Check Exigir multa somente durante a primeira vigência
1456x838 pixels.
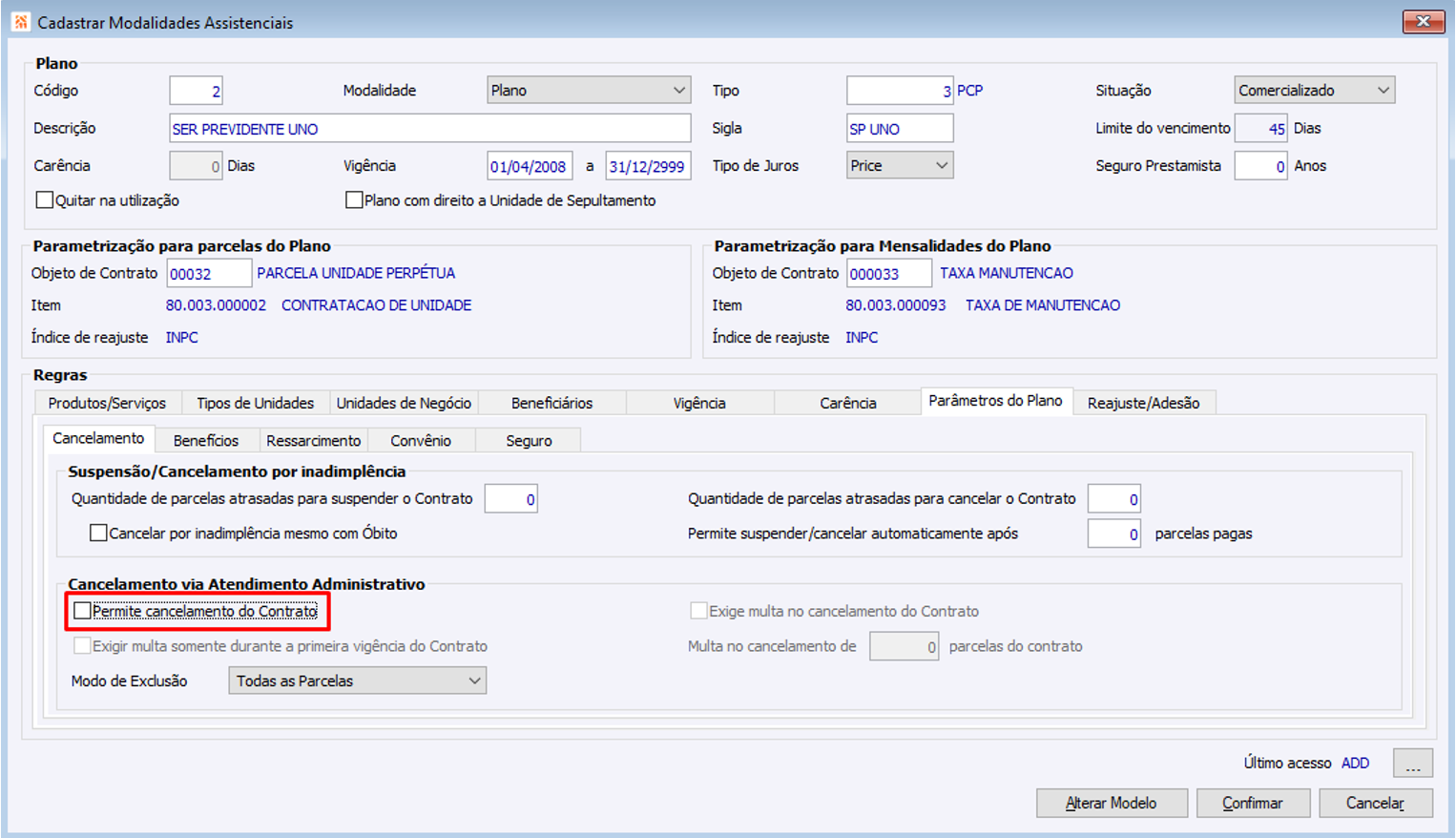(83, 646)
